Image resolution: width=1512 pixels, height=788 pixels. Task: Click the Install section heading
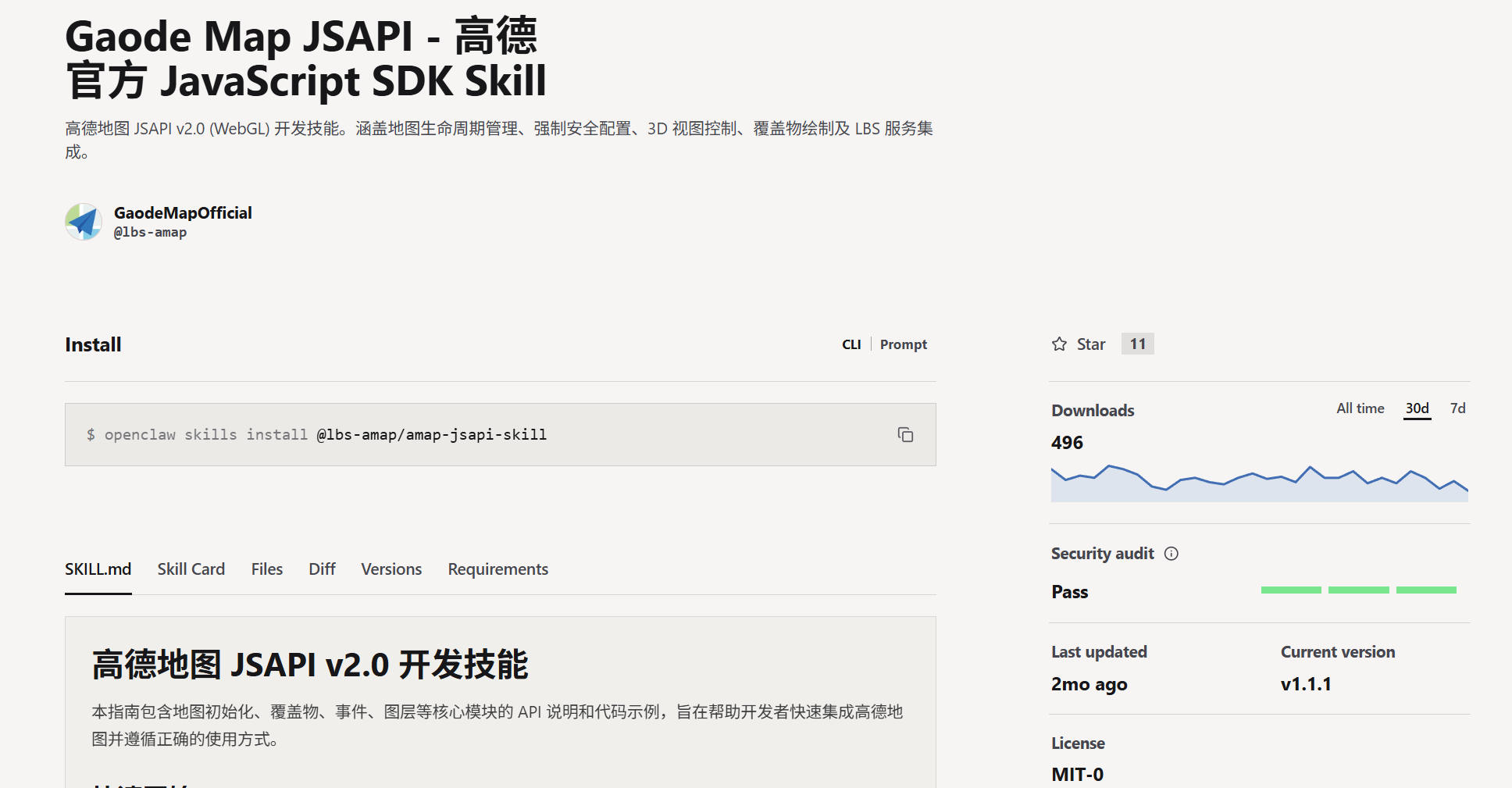(93, 344)
